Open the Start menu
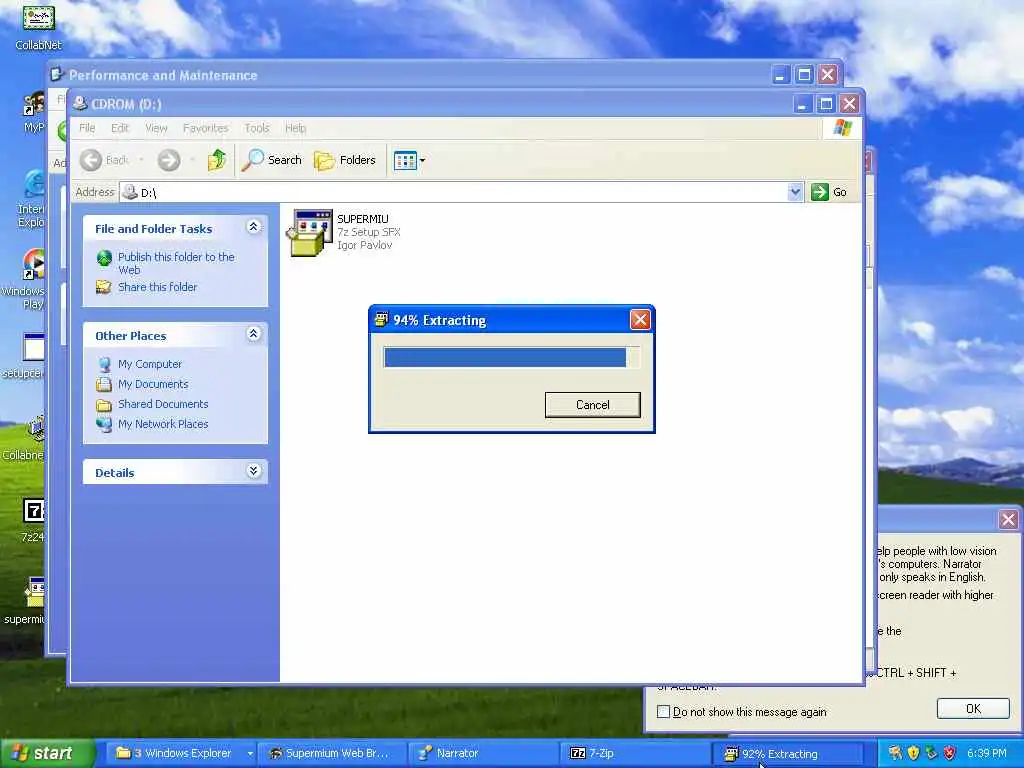 [47, 753]
